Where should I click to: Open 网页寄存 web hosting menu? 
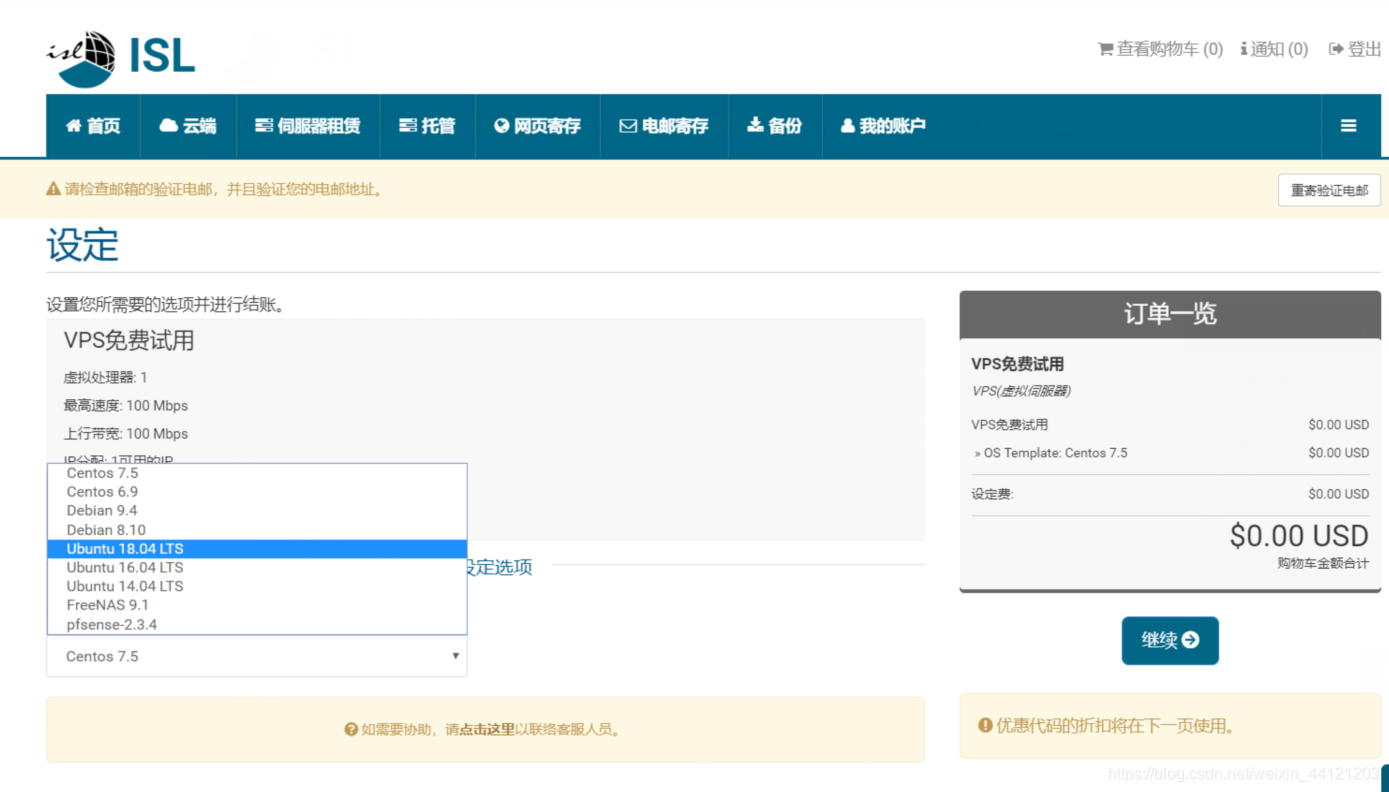537,126
